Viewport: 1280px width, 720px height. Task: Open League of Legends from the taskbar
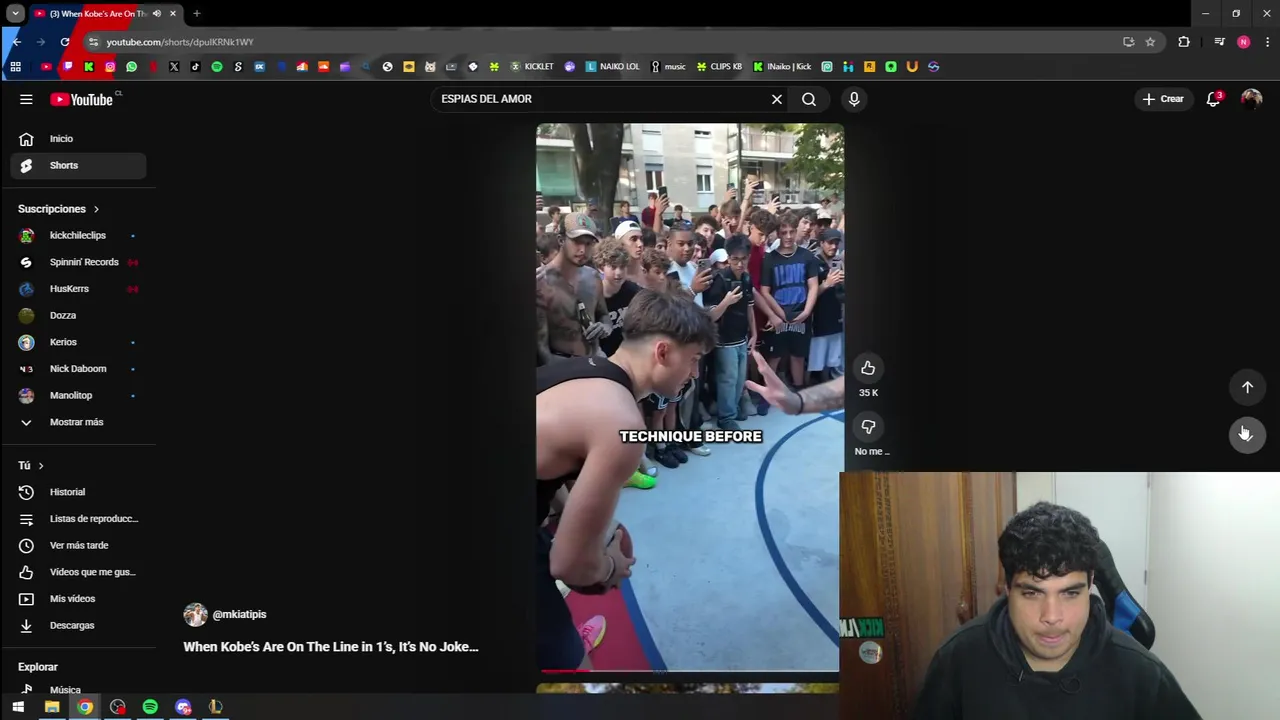(x=215, y=707)
